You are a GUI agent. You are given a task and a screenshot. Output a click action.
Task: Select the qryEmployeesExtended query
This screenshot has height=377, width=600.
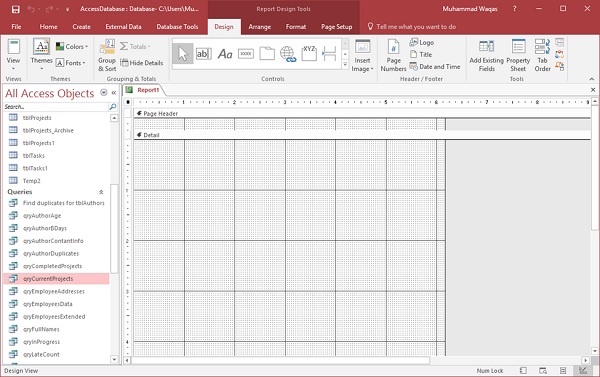54,317
